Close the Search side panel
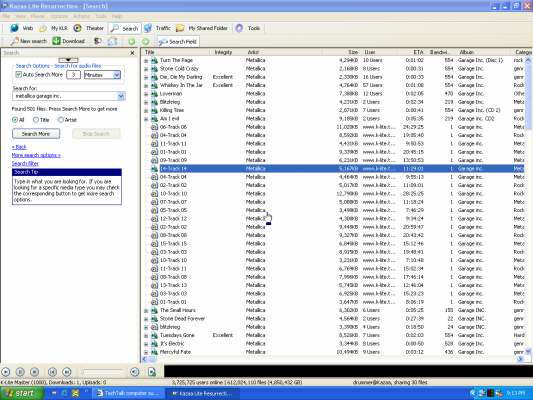This screenshot has height=400, width=533. click(132, 53)
